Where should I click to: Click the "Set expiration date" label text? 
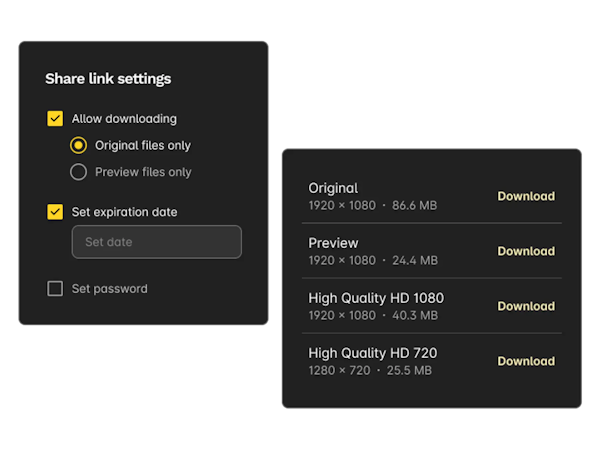(x=125, y=212)
